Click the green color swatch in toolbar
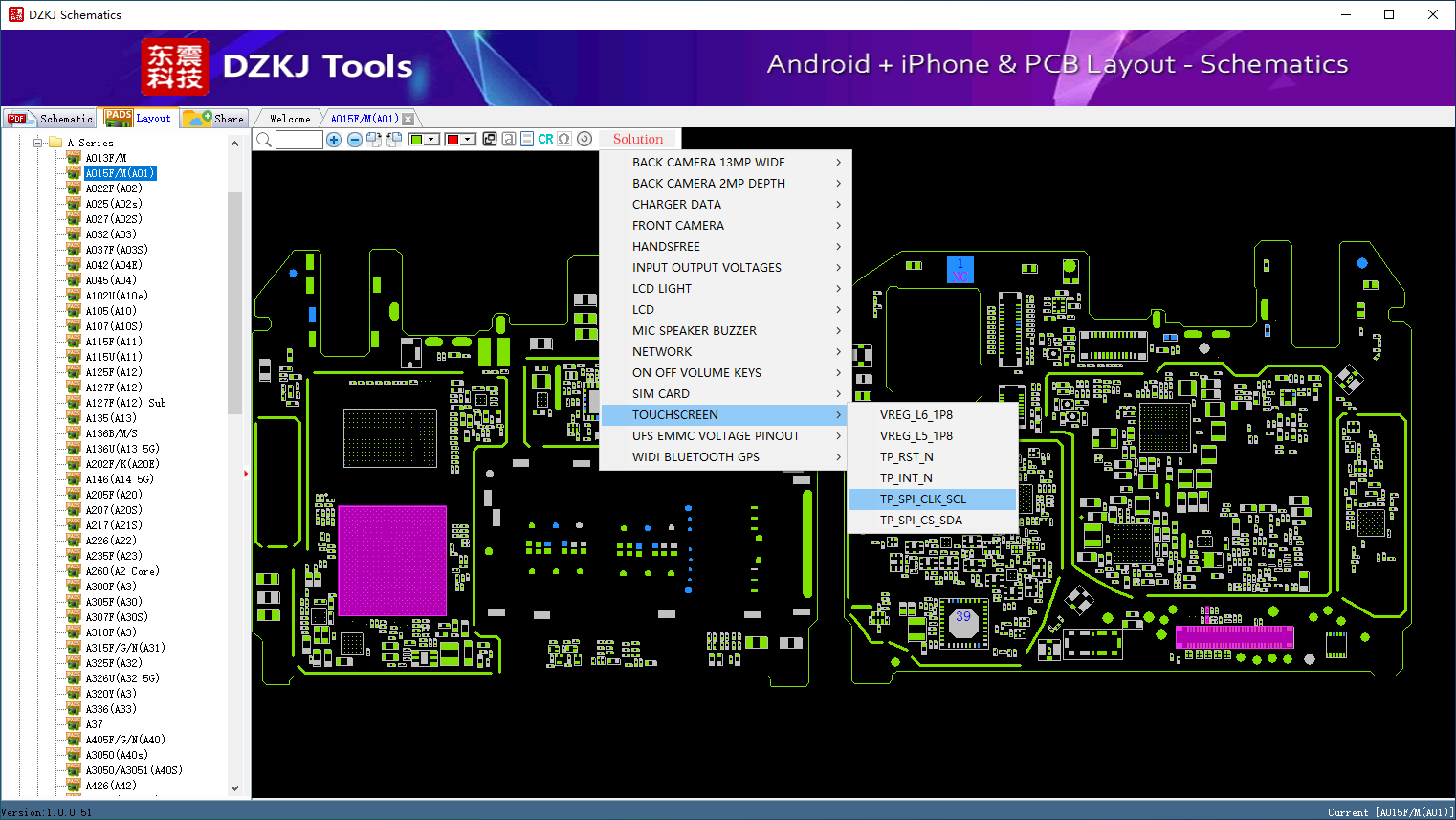Image resolution: width=1456 pixels, height=820 pixels. click(416, 140)
